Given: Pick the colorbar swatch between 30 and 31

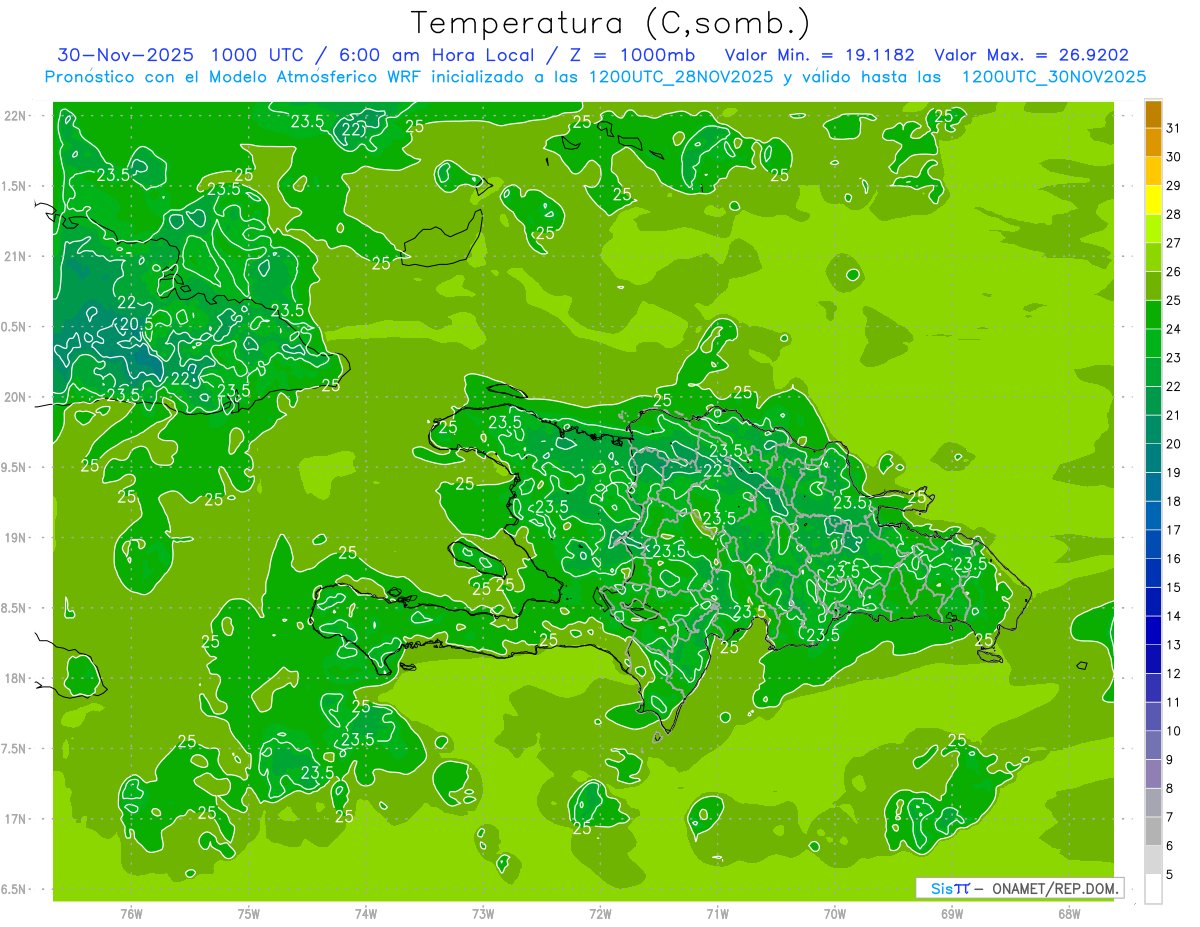Looking at the screenshot, I should click(1153, 143).
